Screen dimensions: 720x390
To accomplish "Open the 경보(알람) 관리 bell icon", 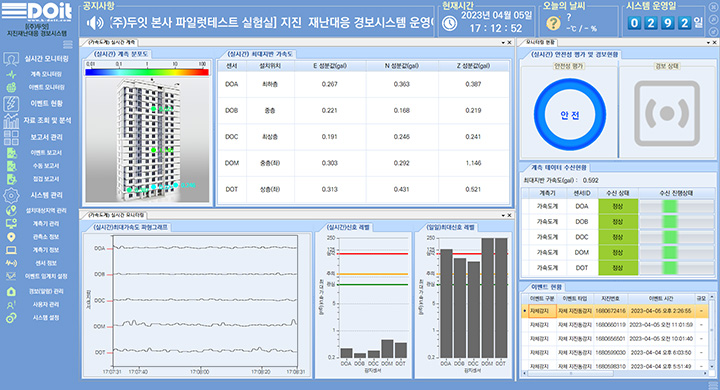I will [11, 292].
